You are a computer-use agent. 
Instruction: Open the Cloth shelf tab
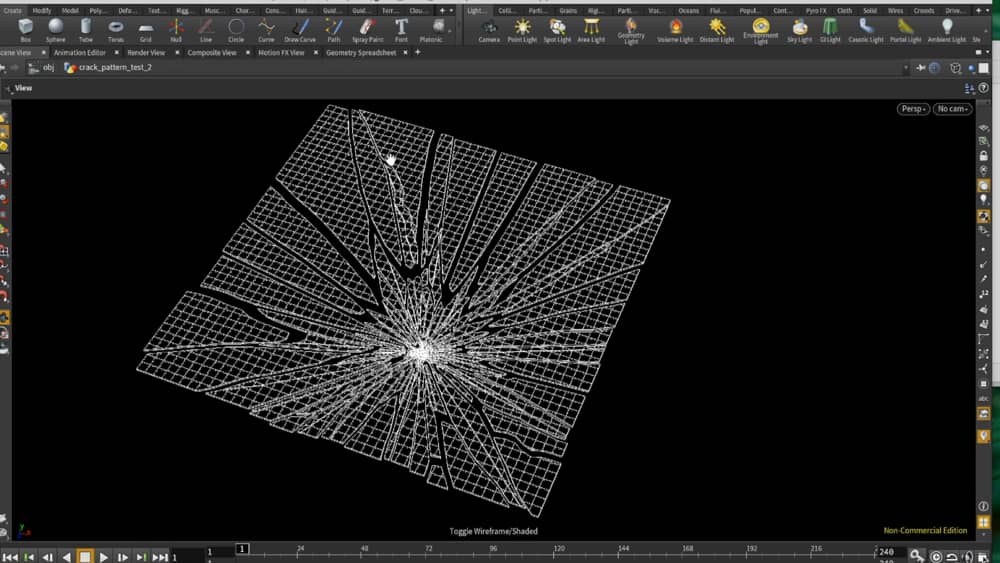click(x=844, y=10)
